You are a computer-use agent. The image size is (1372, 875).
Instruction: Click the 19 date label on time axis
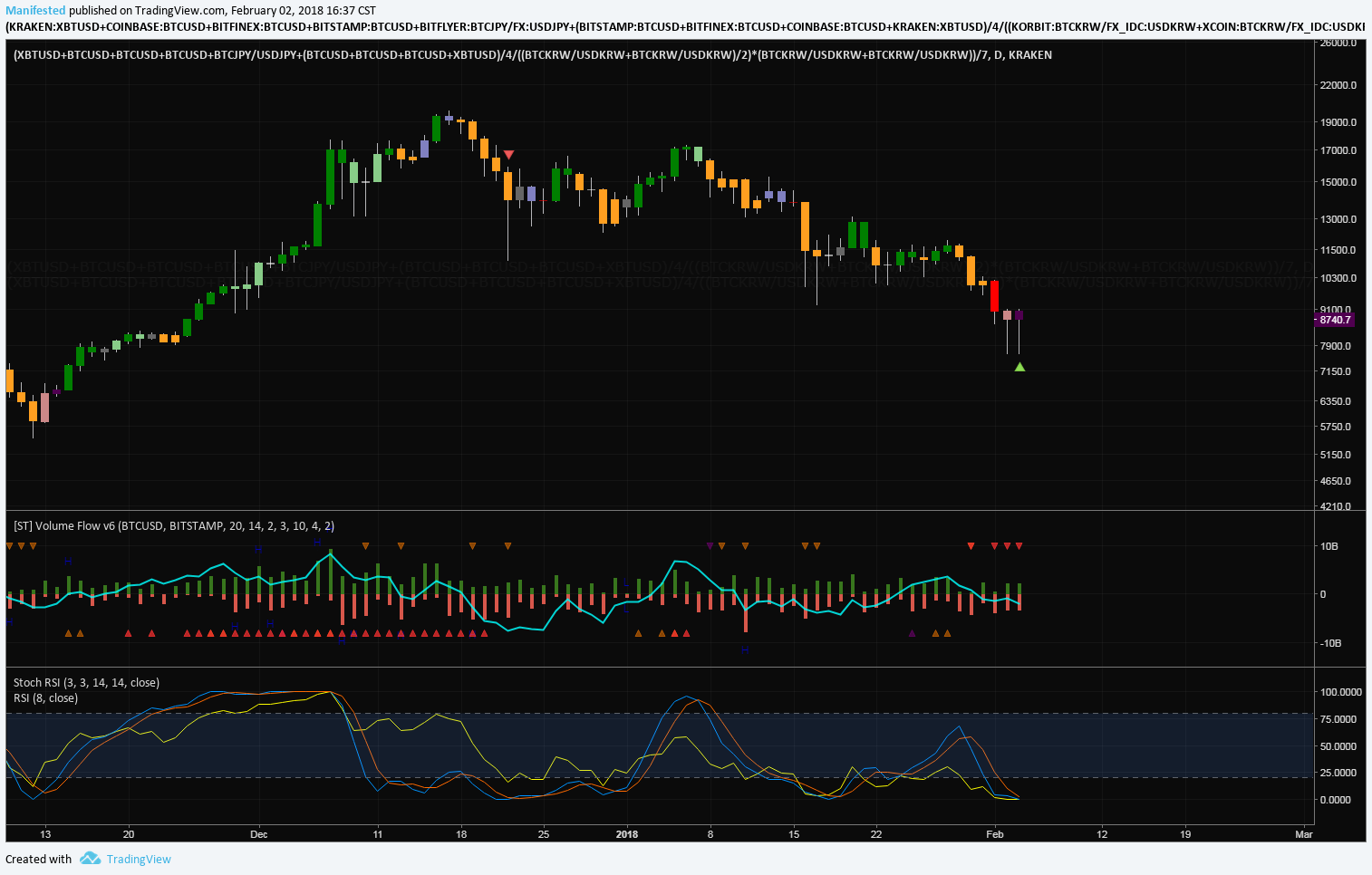click(1185, 834)
